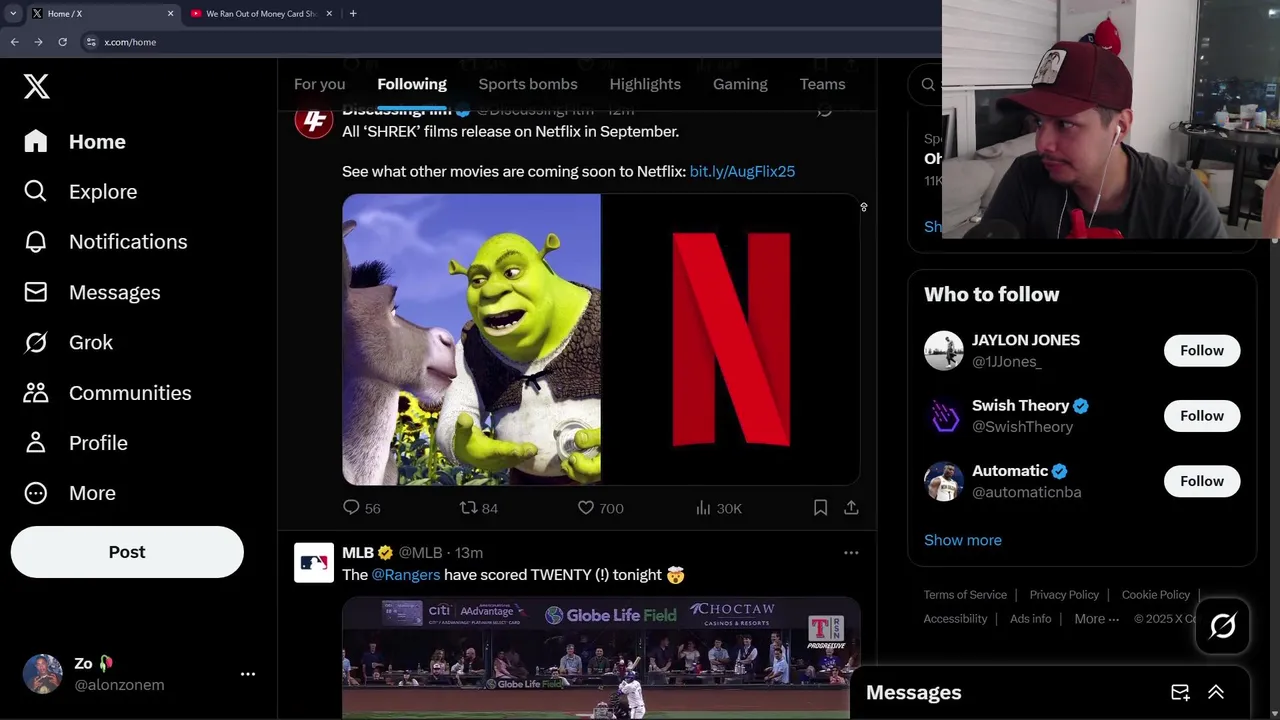This screenshot has width=1280, height=720.
Task: Open Explore from the sidebar
Action: click(x=80, y=192)
